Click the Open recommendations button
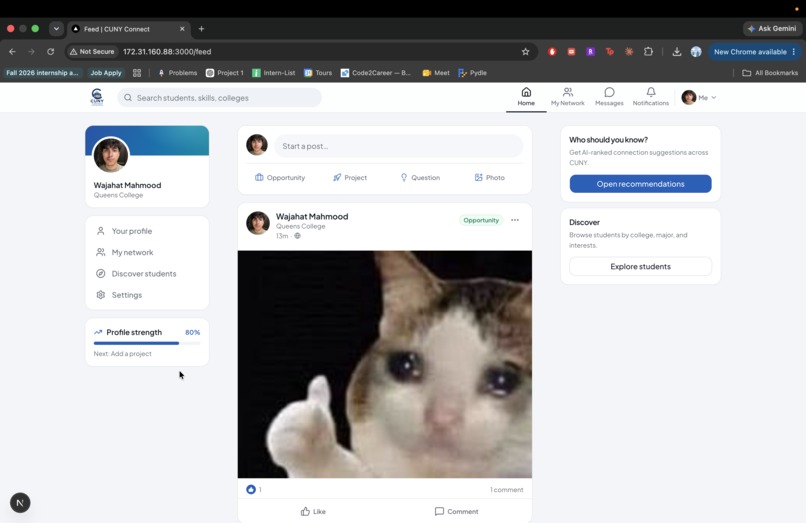 (640, 184)
